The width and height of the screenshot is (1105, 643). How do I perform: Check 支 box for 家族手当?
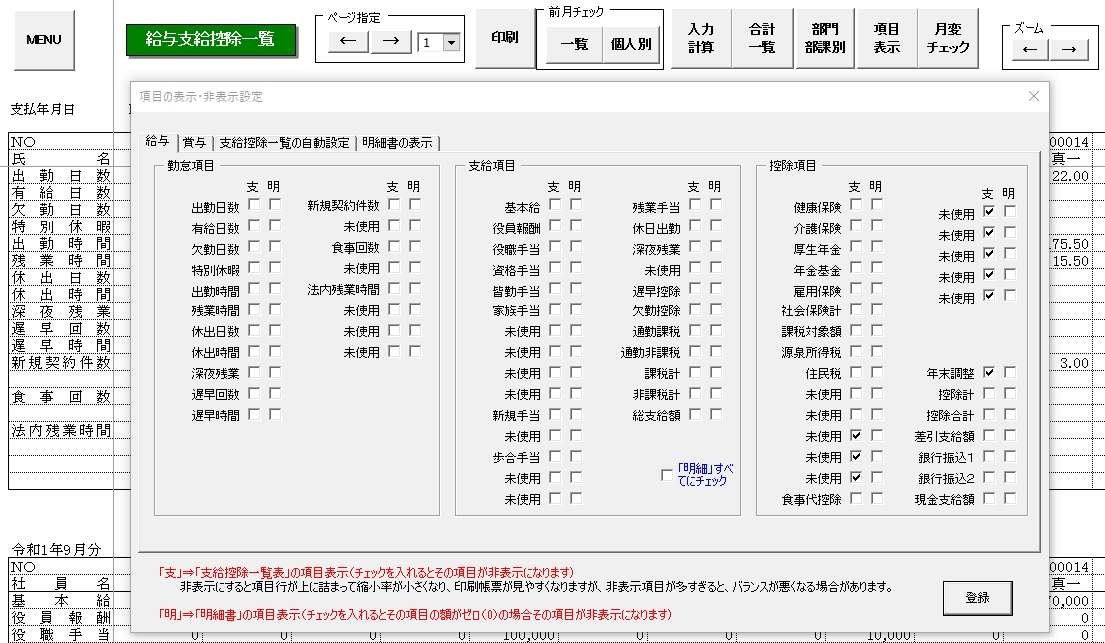[555, 310]
